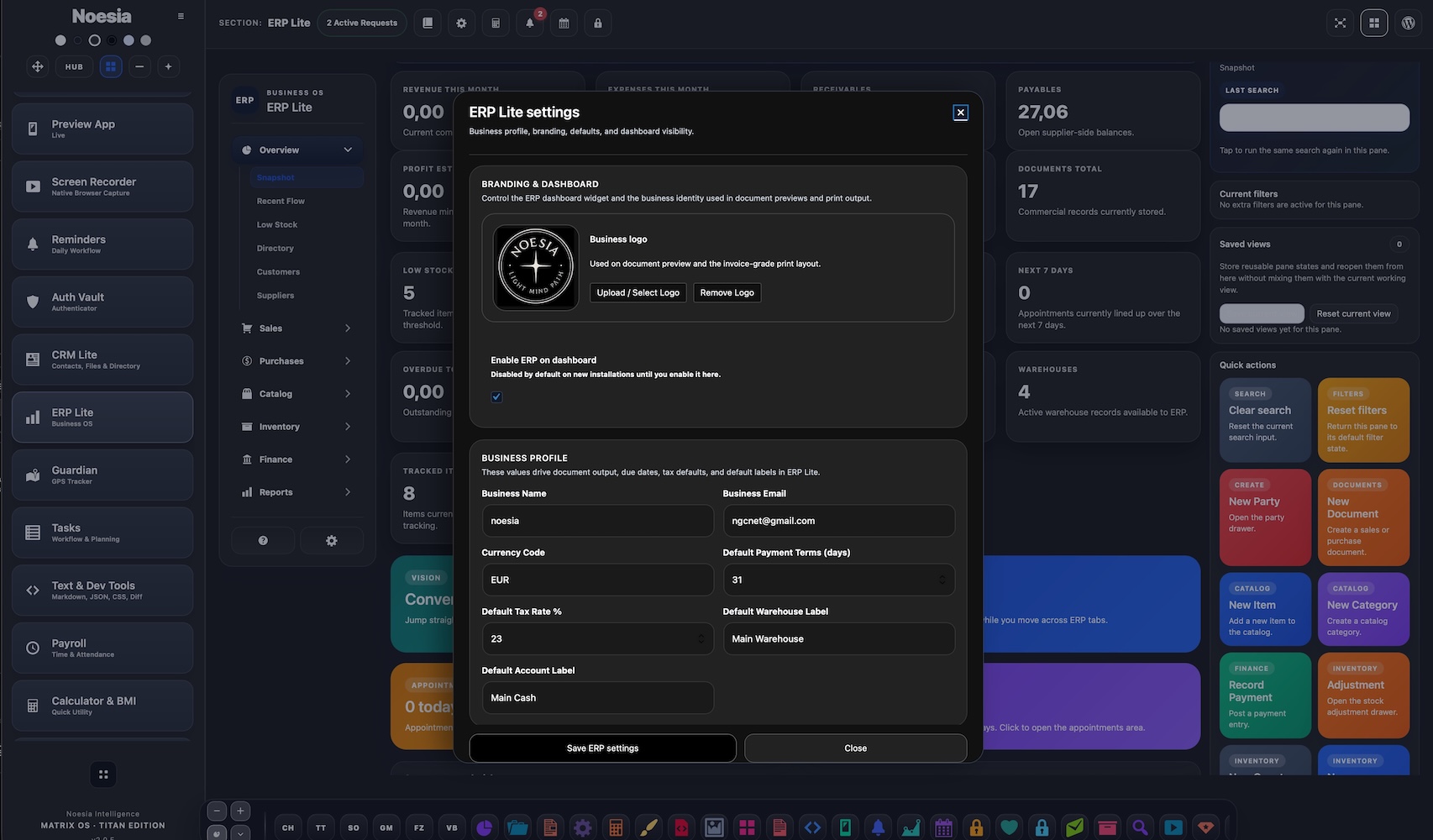Open the book icon in top toolbar

pos(428,23)
